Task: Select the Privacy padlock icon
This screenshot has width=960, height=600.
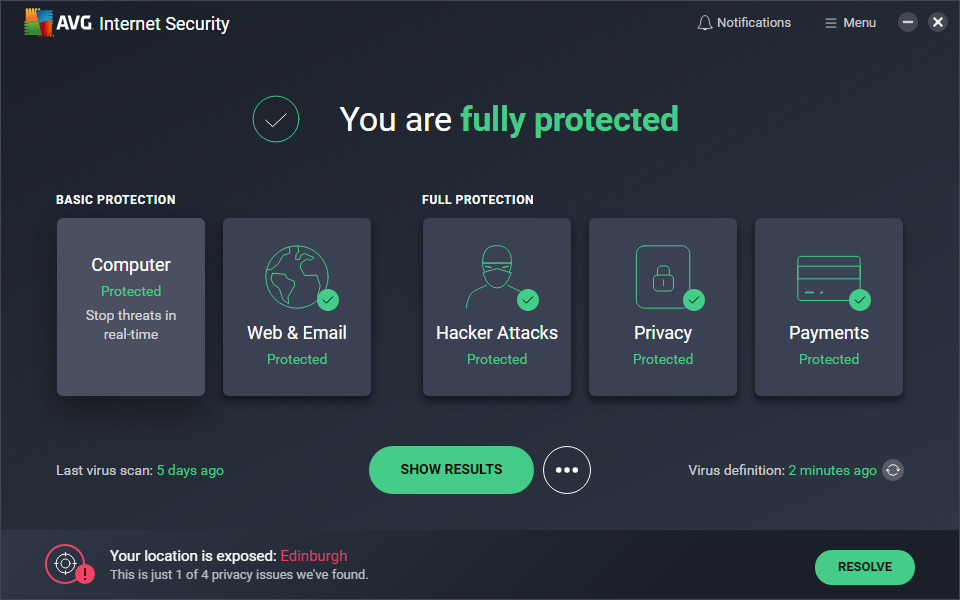Action: (663, 277)
